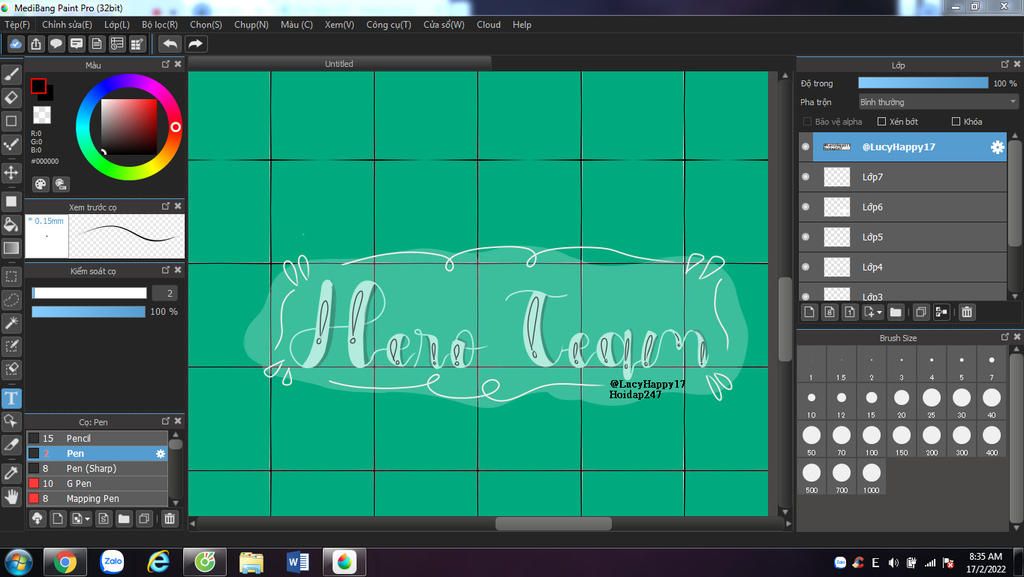Select the Eraser tool
1024x577 pixels.
pos(11,98)
